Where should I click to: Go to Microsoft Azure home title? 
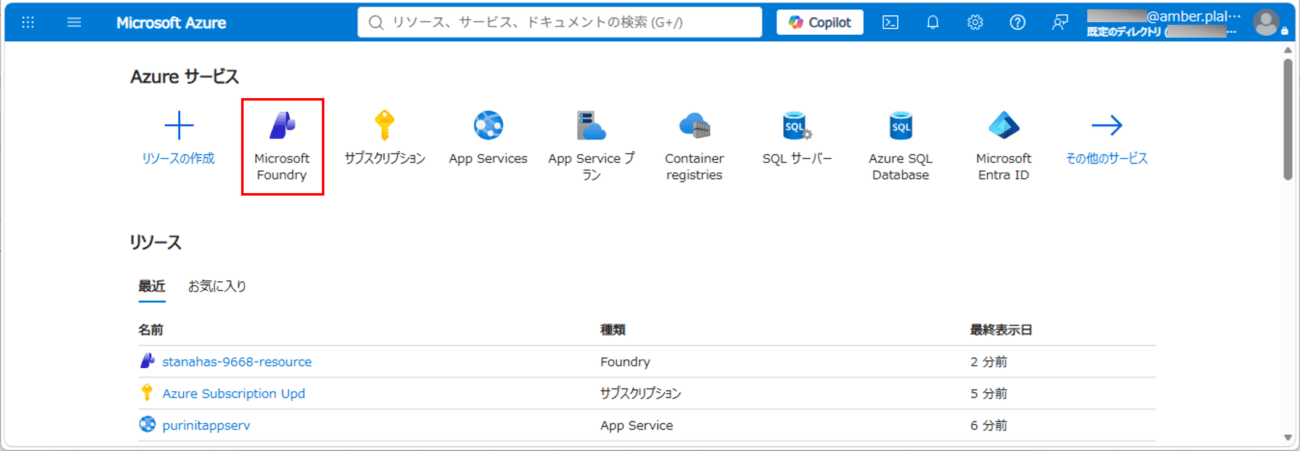pyautogui.click(x=171, y=22)
